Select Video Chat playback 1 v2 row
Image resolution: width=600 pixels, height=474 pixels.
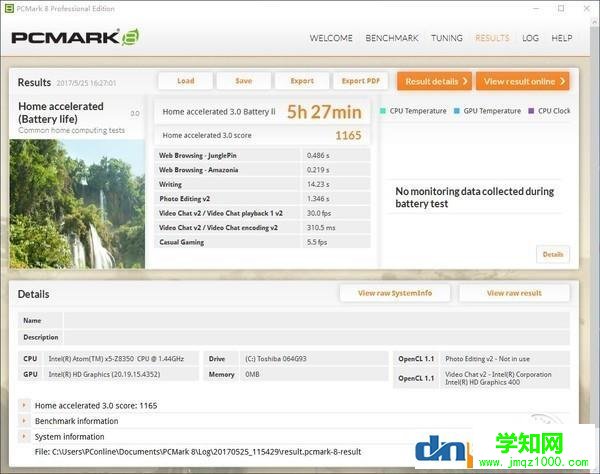pos(262,213)
